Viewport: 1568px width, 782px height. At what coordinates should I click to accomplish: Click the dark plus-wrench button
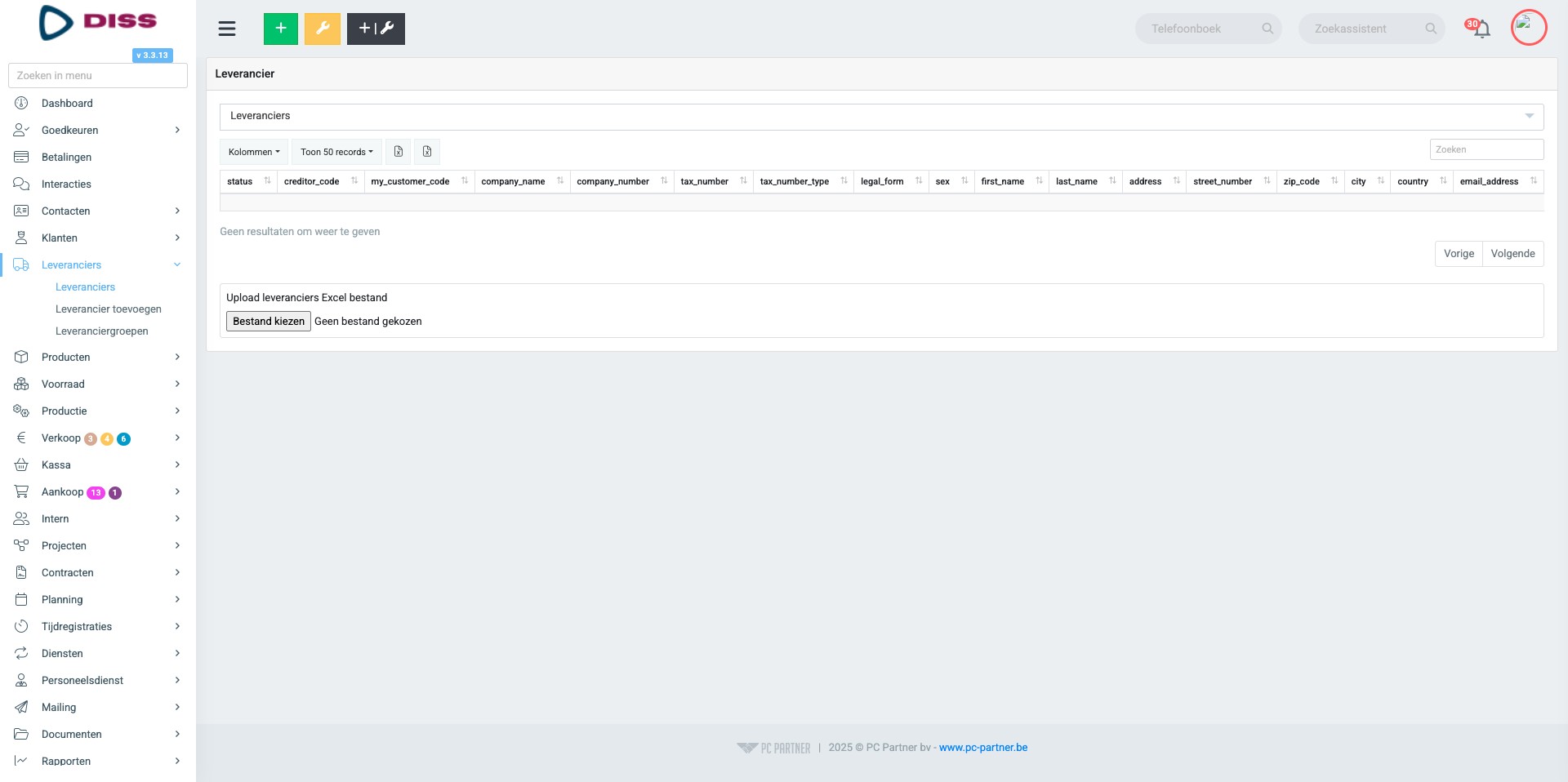tap(376, 29)
